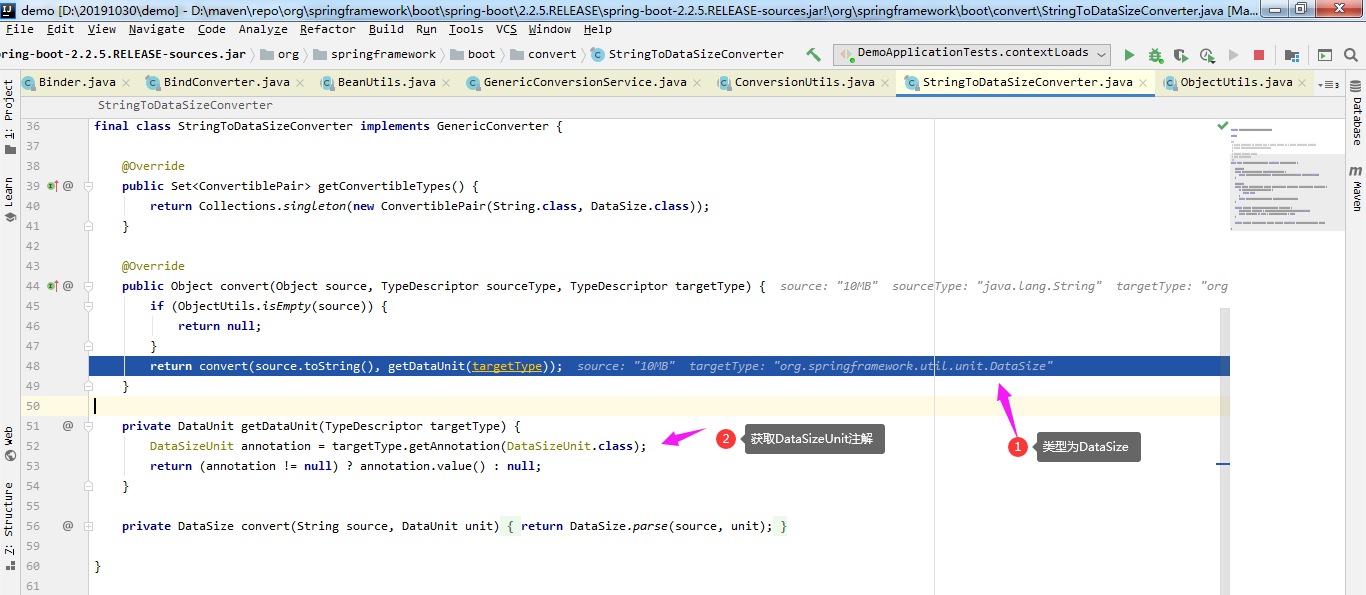1366x595 pixels.
Task: Close the ObjectUtils.java tab
Action: point(1304,83)
